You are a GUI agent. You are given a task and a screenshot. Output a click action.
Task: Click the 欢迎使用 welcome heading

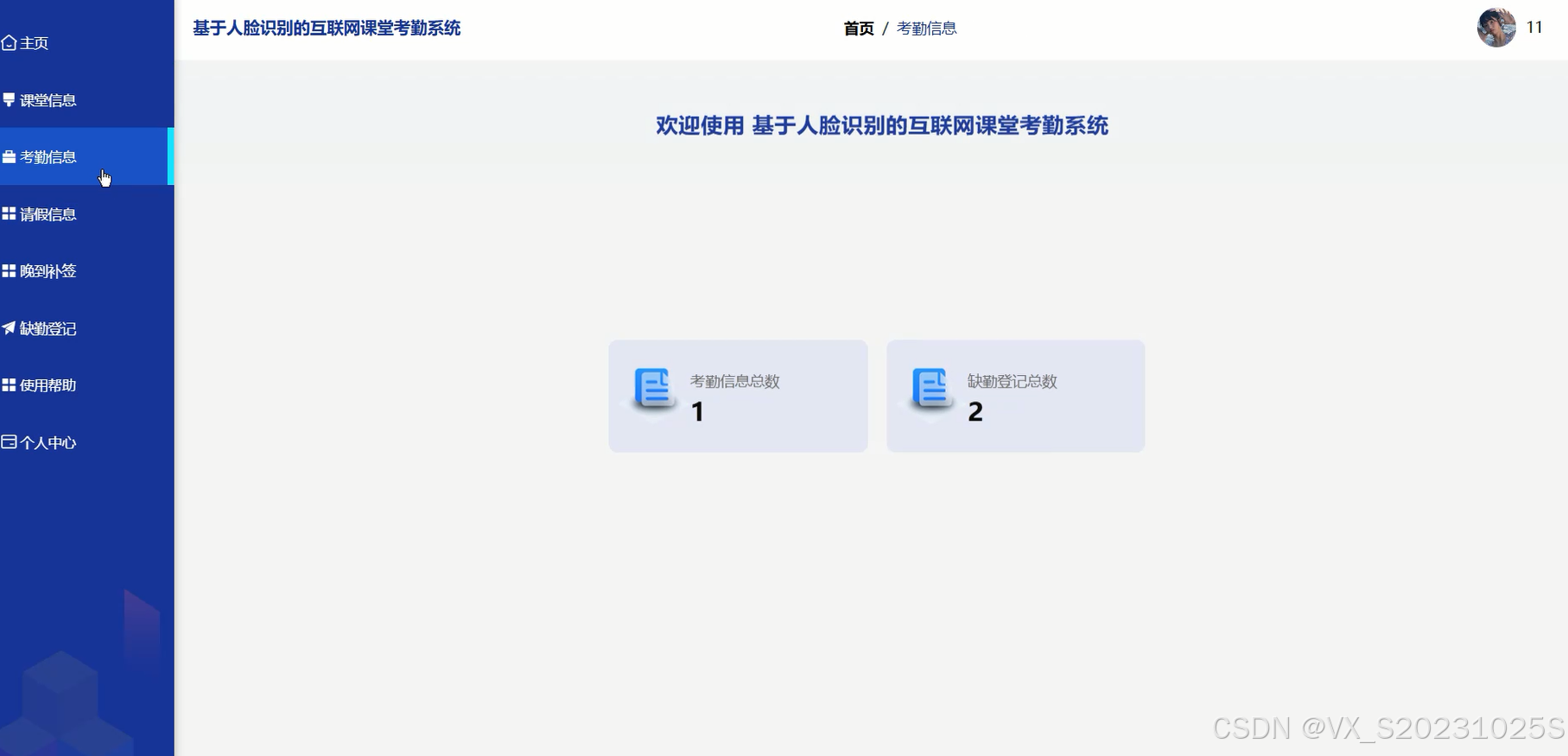click(882, 125)
